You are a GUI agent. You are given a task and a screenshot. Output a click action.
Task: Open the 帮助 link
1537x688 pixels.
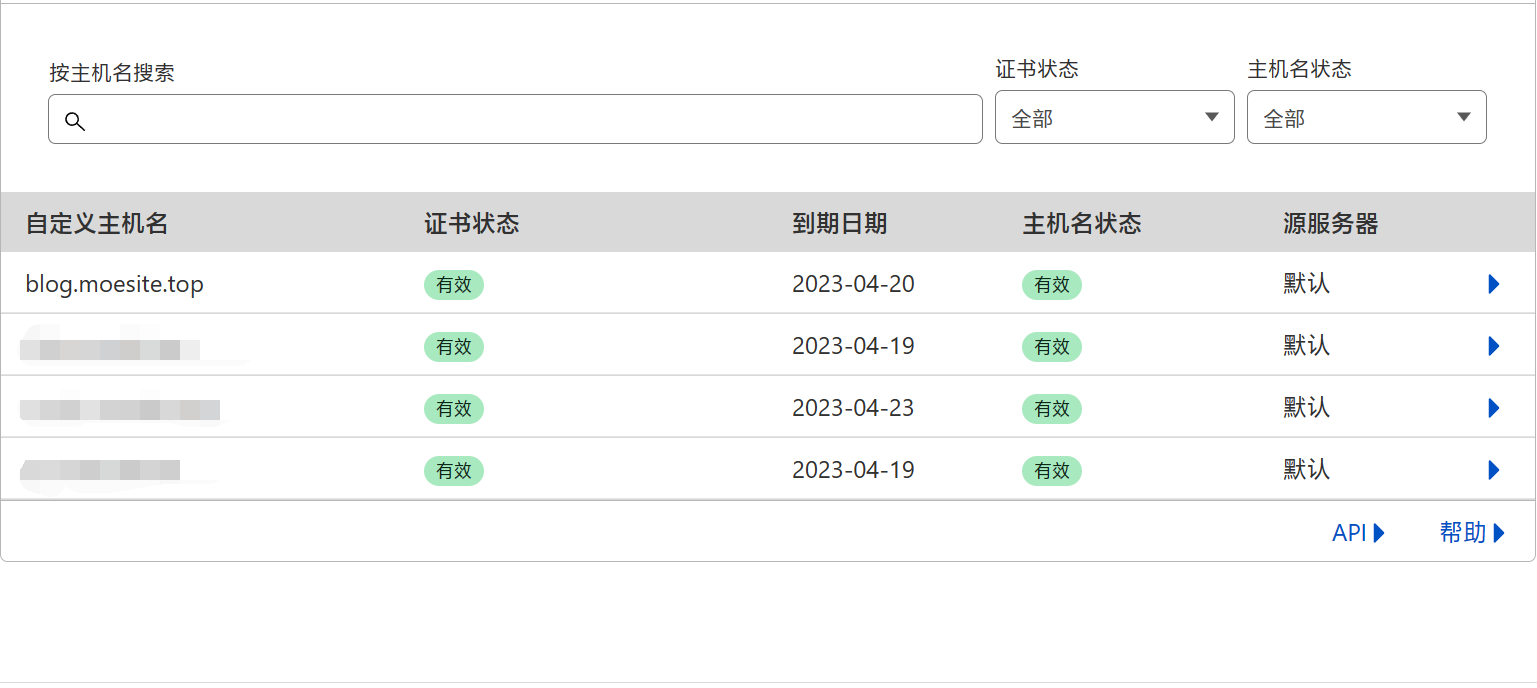coord(1472,533)
